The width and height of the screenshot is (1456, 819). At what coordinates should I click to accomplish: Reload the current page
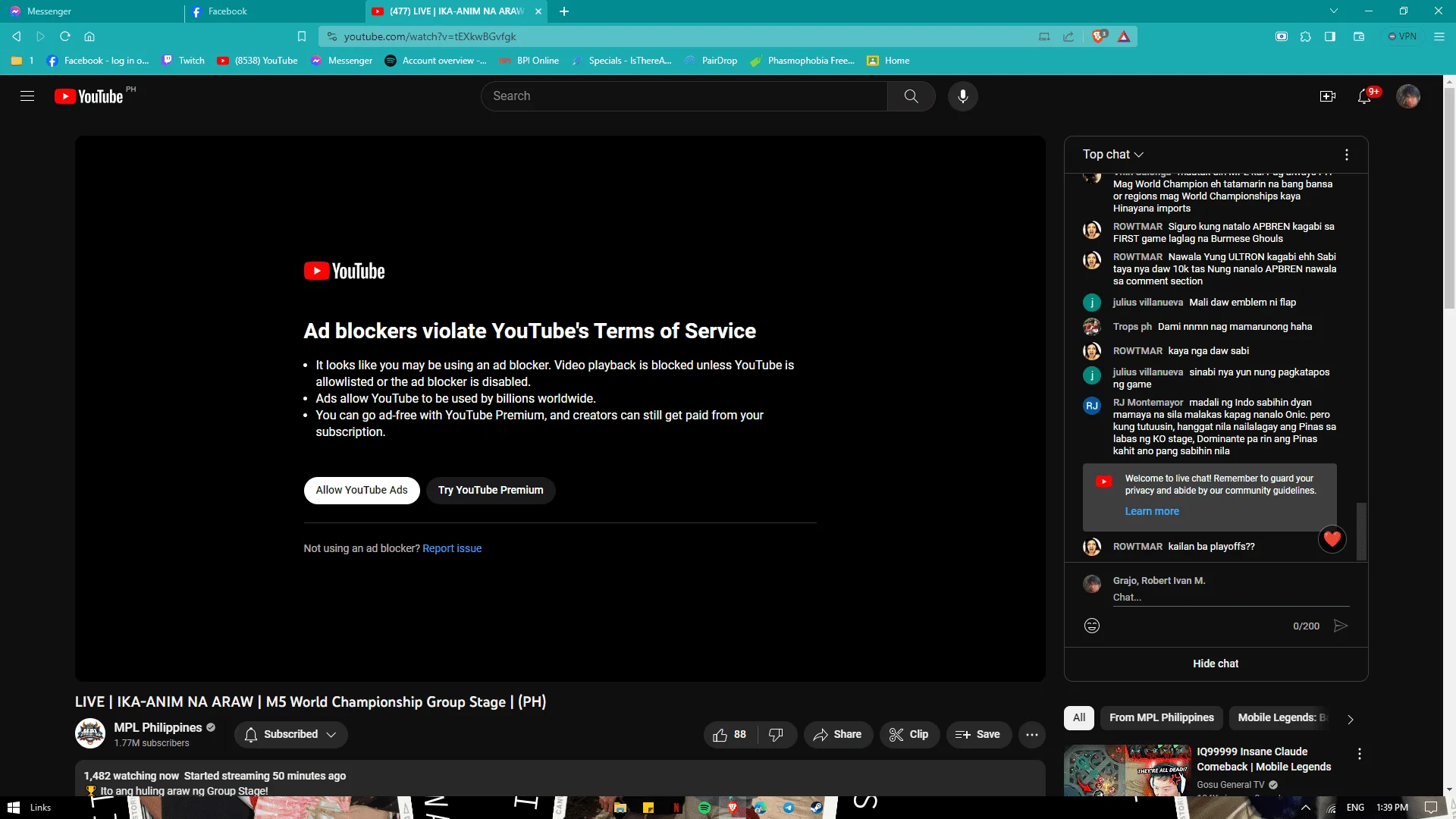pos(65,36)
